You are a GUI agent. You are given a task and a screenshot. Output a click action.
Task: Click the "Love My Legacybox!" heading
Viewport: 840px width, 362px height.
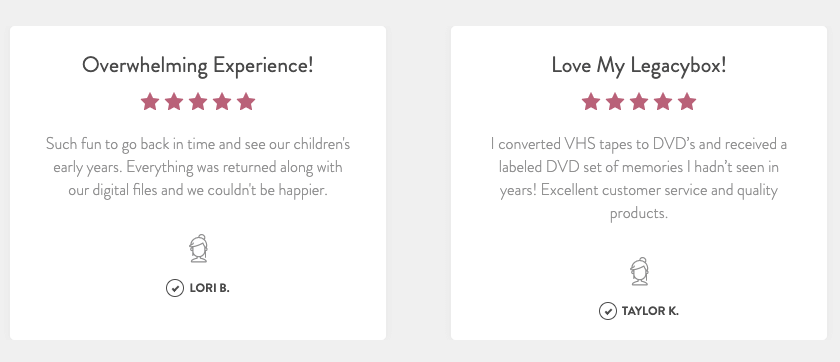pyautogui.click(x=639, y=66)
